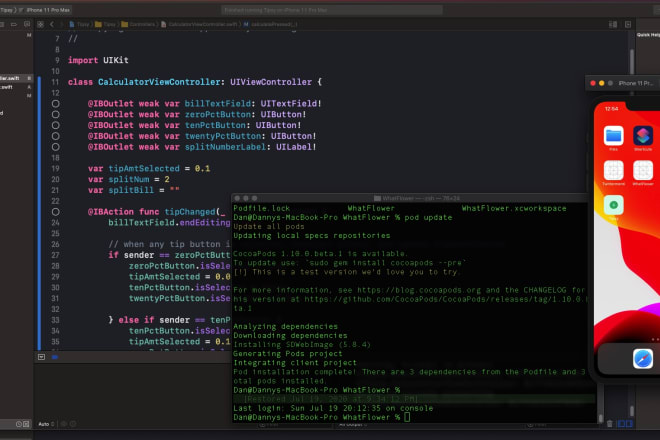Focus the Terminal prompt cursor
660x440 pixels.
(x=407, y=417)
